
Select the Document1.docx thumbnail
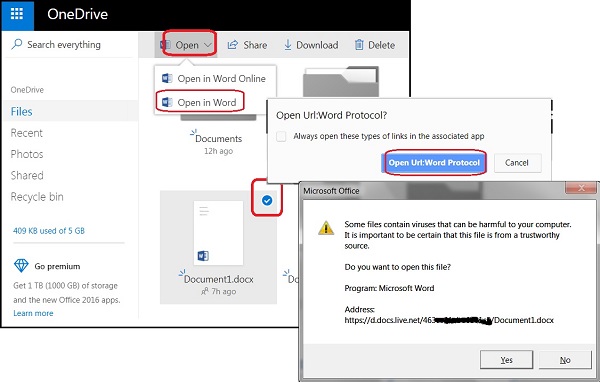(x=218, y=233)
